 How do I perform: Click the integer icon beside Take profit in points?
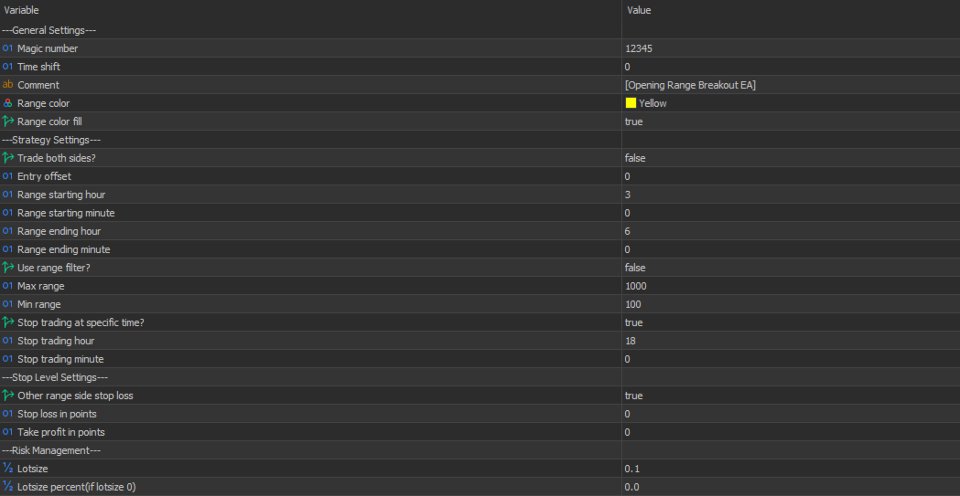coord(7,432)
